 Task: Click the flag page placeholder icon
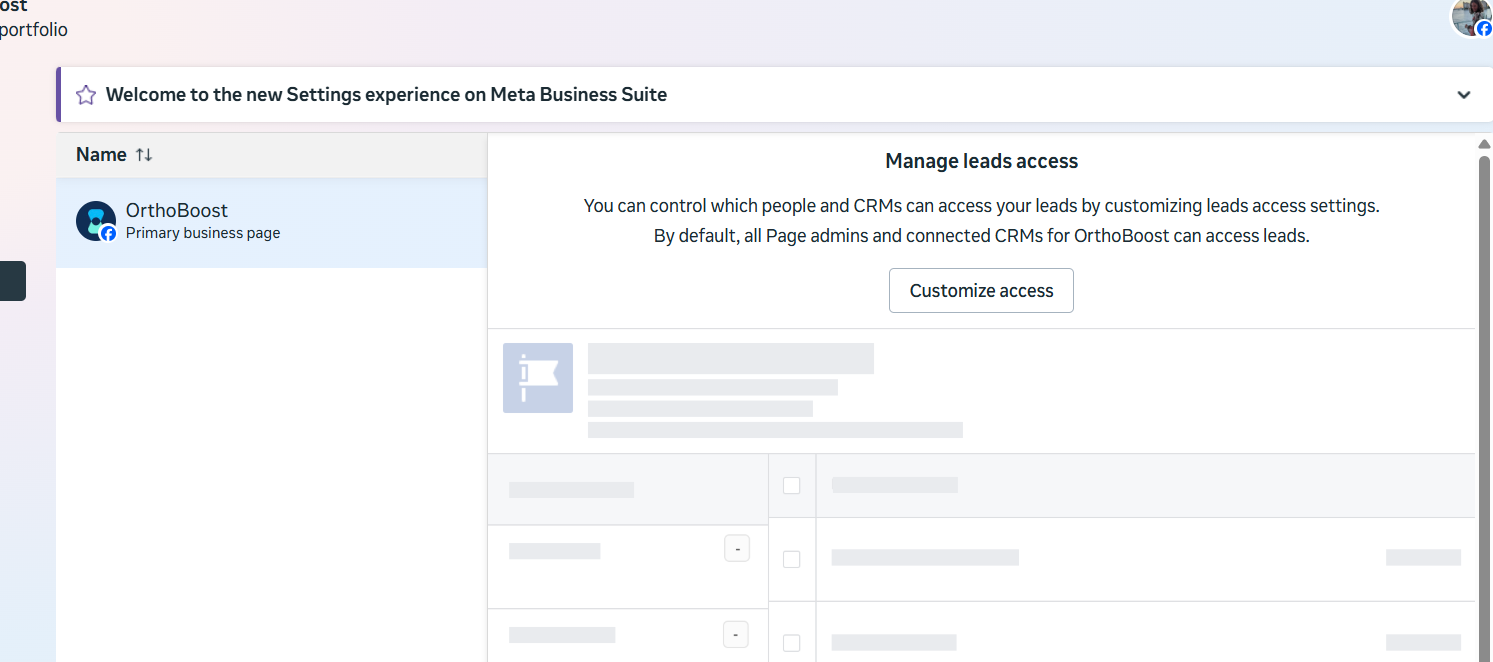pyautogui.click(x=538, y=378)
